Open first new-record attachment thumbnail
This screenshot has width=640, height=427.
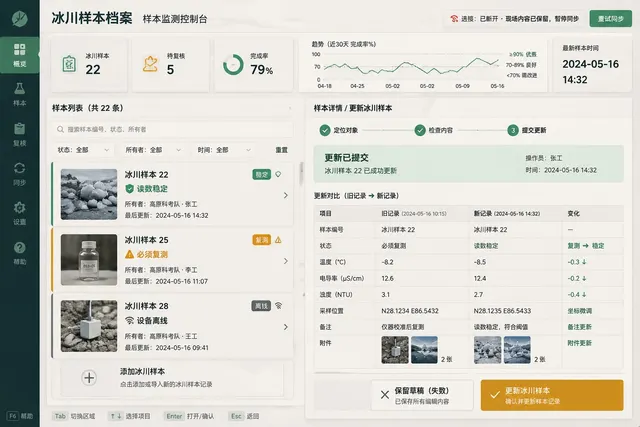[487, 350]
